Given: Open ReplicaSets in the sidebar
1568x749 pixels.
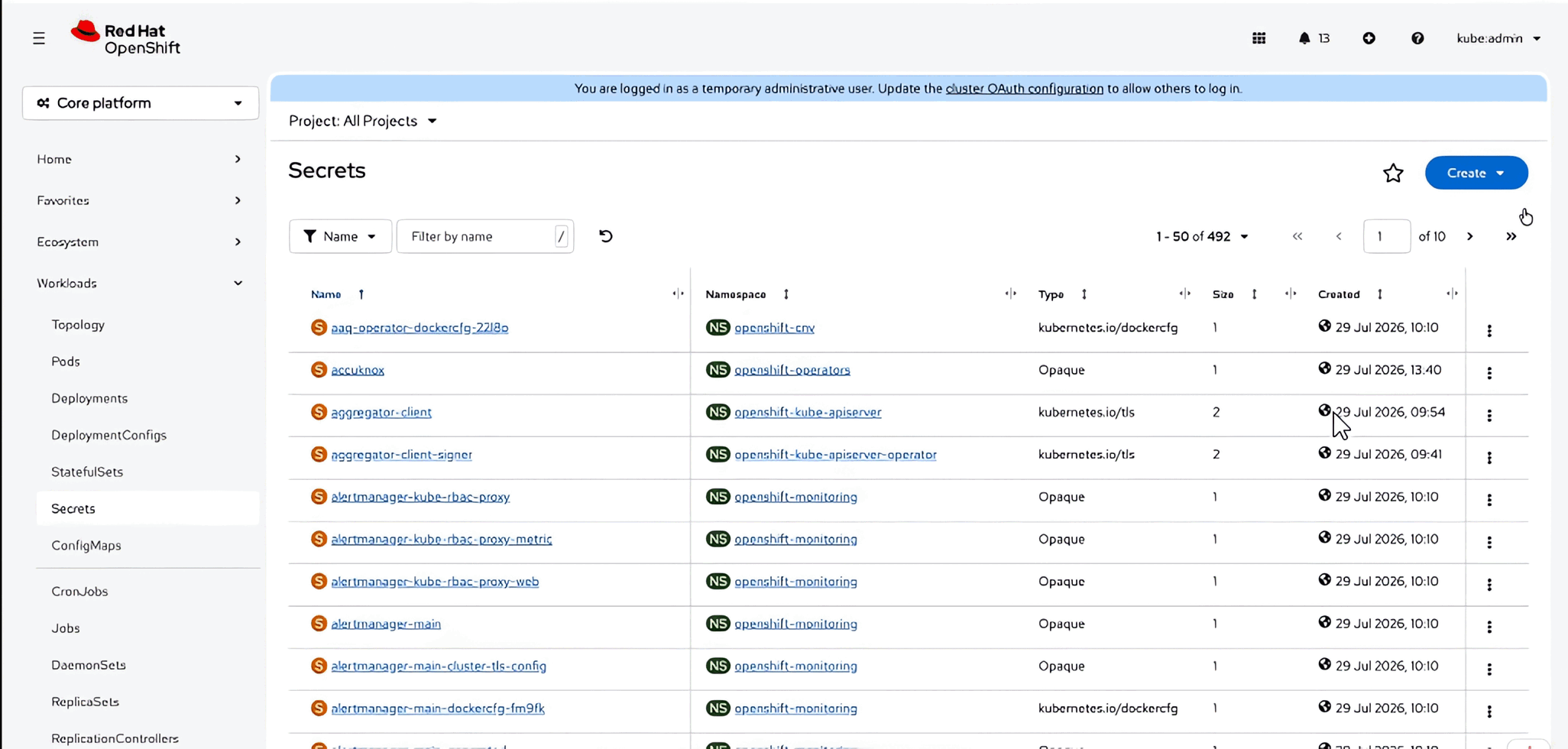Looking at the screenshot, I should 85,702.
